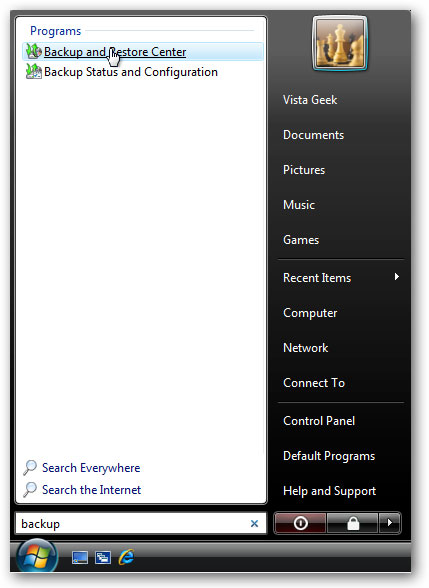429x588 pixels.
Task: Click the Search the Internet magnifier icon
Action: tap(30, 489)
